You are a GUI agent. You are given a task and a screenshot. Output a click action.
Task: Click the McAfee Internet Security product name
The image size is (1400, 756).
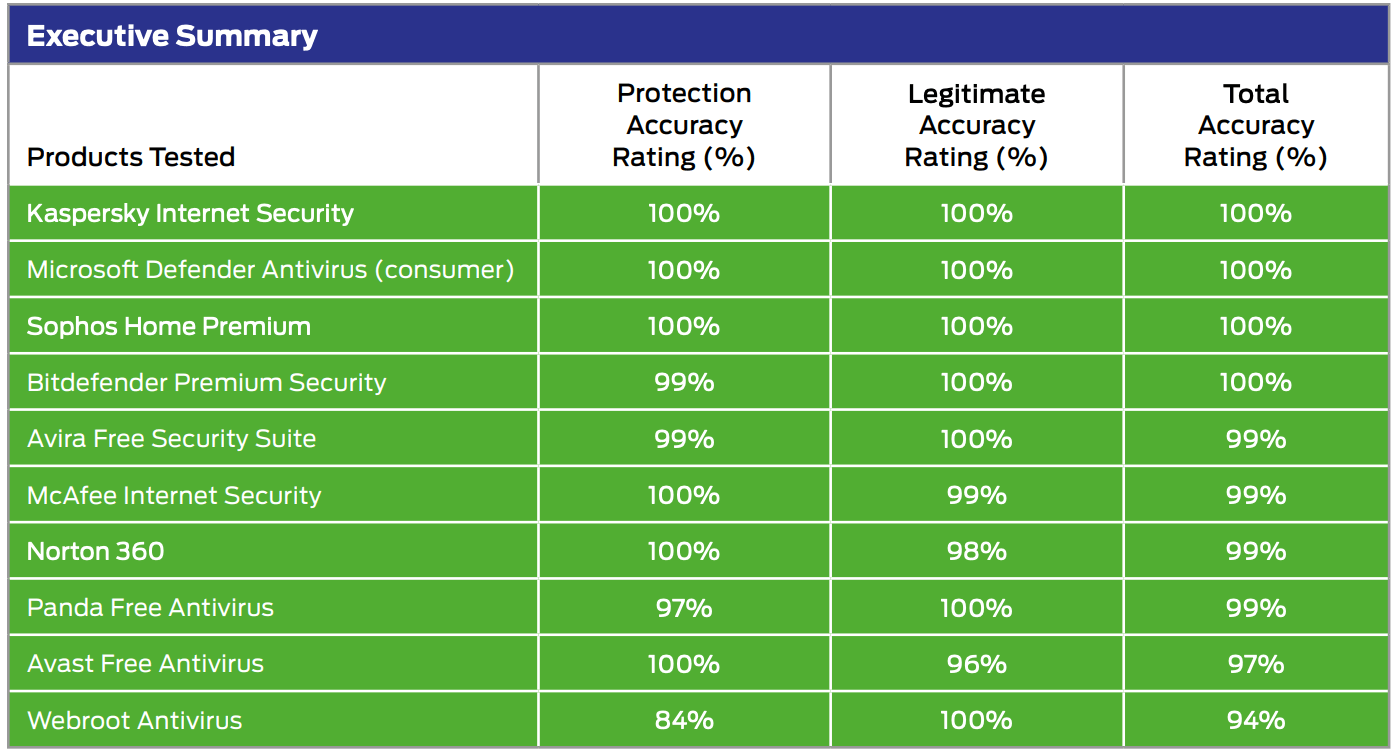174,496
